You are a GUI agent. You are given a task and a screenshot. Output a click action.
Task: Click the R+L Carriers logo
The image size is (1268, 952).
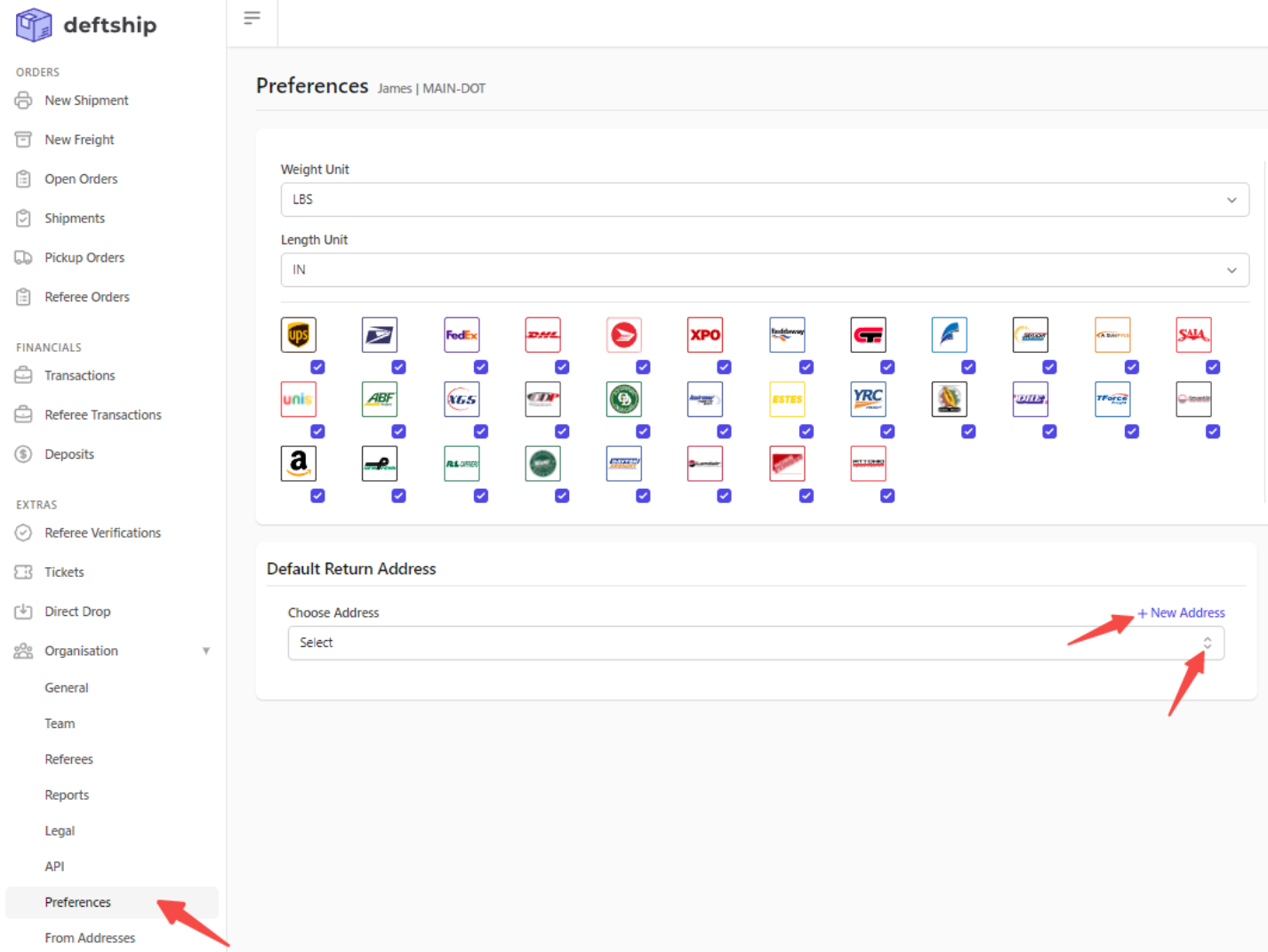(x=461, y=463)
